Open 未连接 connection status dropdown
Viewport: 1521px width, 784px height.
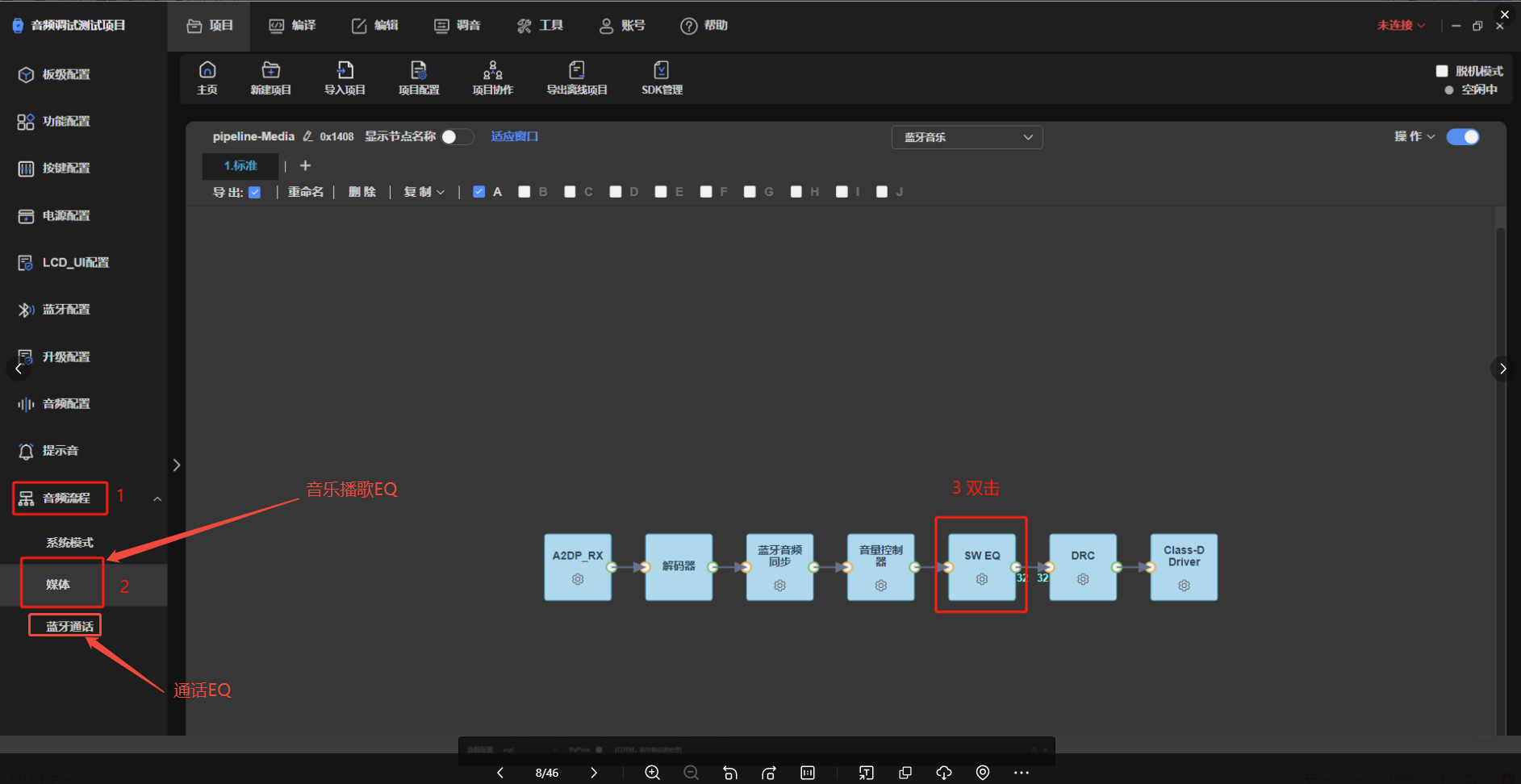click(1401, 26)
